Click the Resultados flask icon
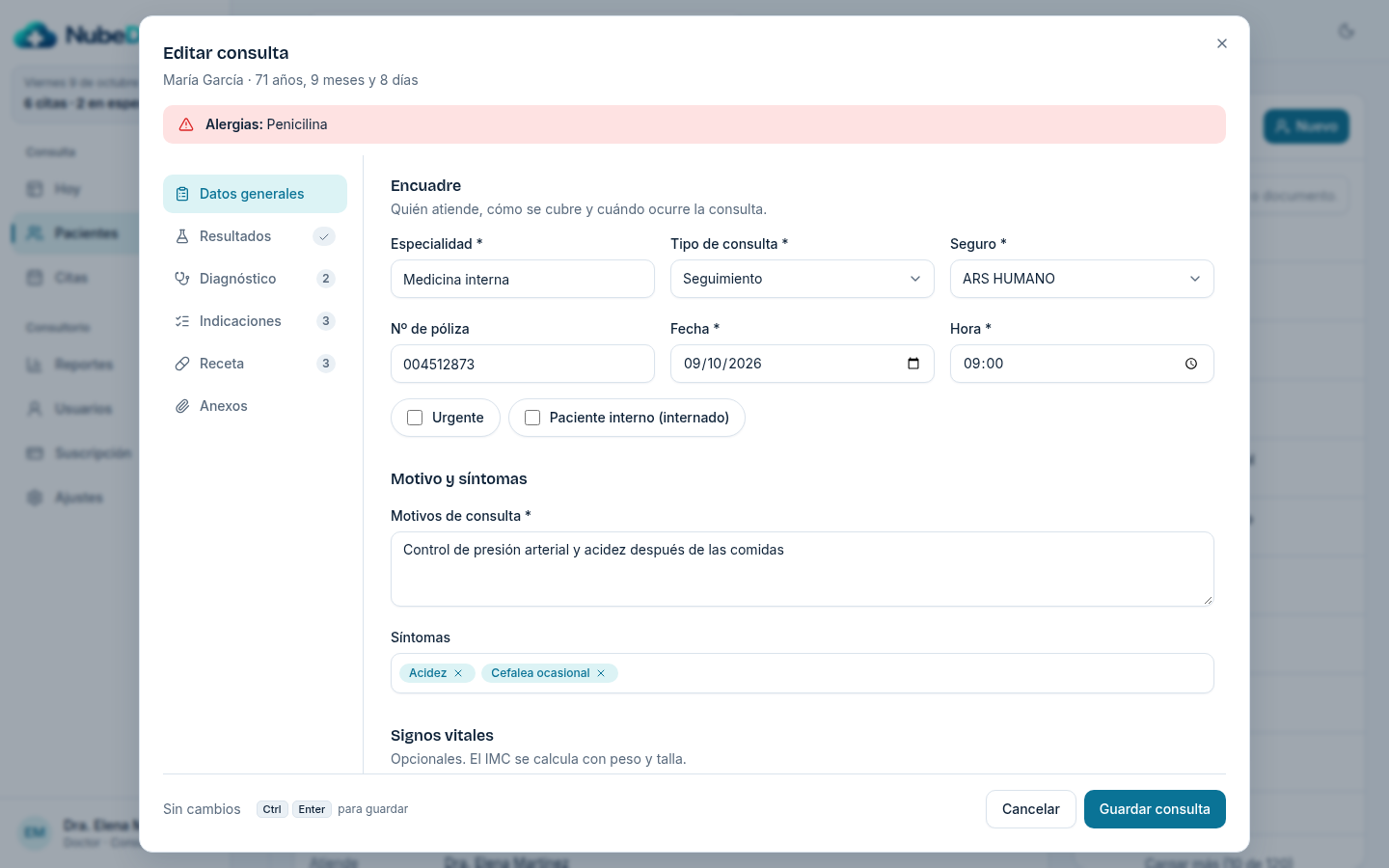The width and height of the screenshot is (1389, 868). click(182, 236)
